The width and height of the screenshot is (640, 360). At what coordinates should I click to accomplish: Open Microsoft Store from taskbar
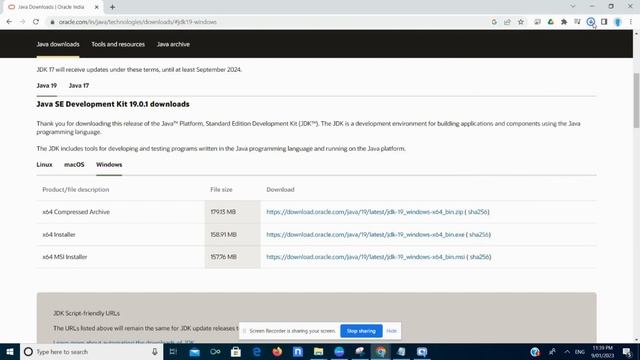(236, 351)
